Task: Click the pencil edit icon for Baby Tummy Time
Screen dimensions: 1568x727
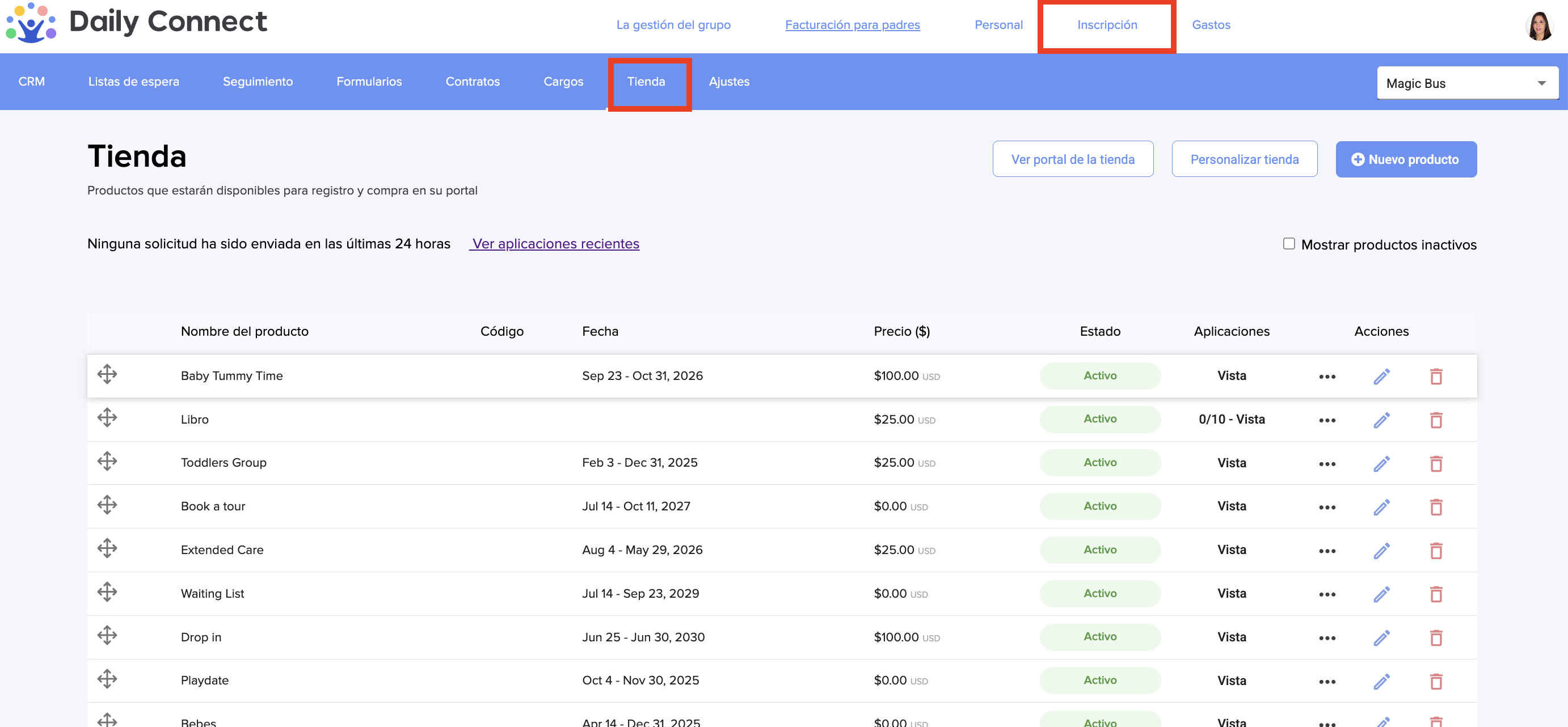Action: (x=1381, y=377)
